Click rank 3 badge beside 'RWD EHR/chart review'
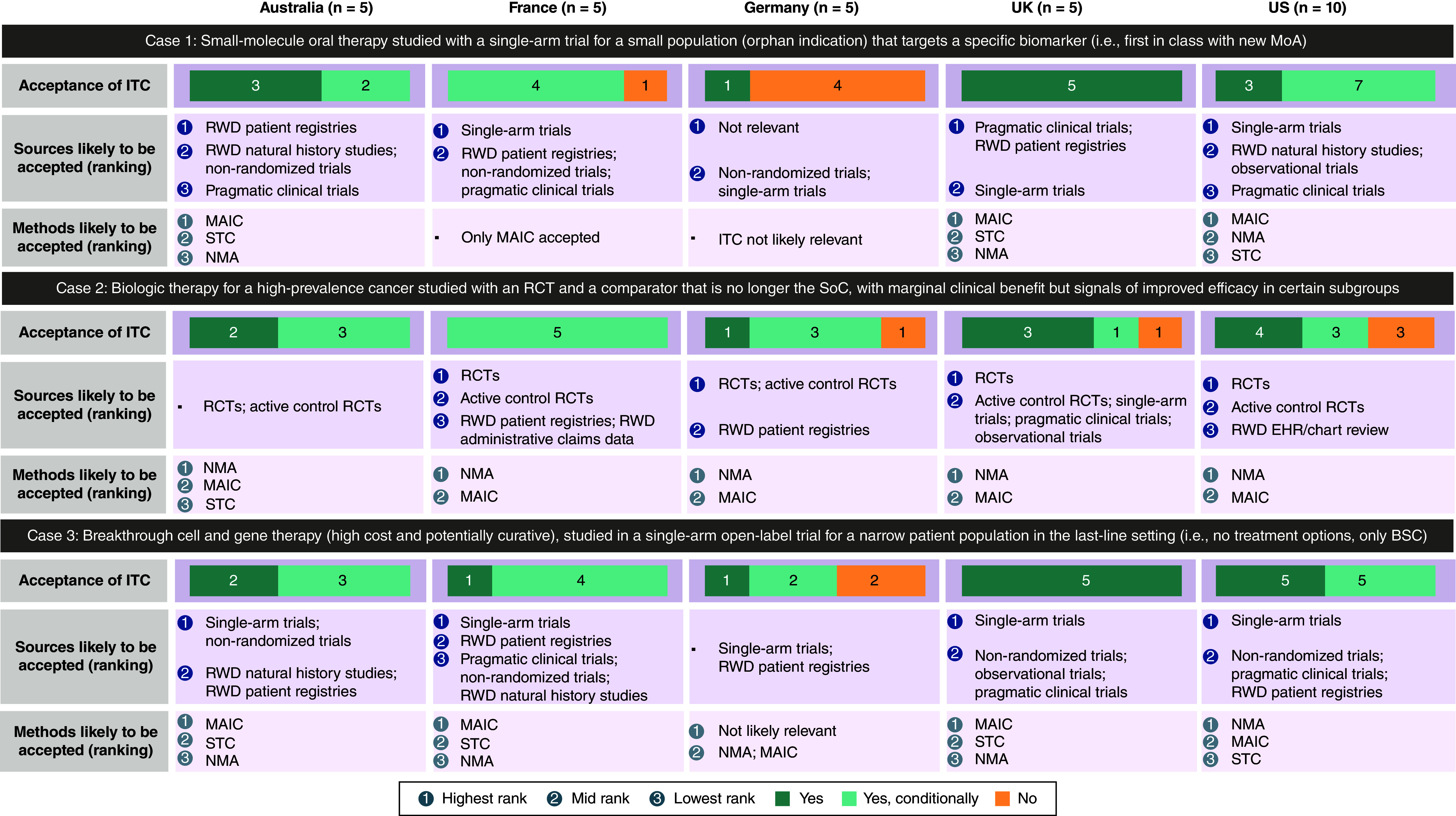 (1211, 430)
